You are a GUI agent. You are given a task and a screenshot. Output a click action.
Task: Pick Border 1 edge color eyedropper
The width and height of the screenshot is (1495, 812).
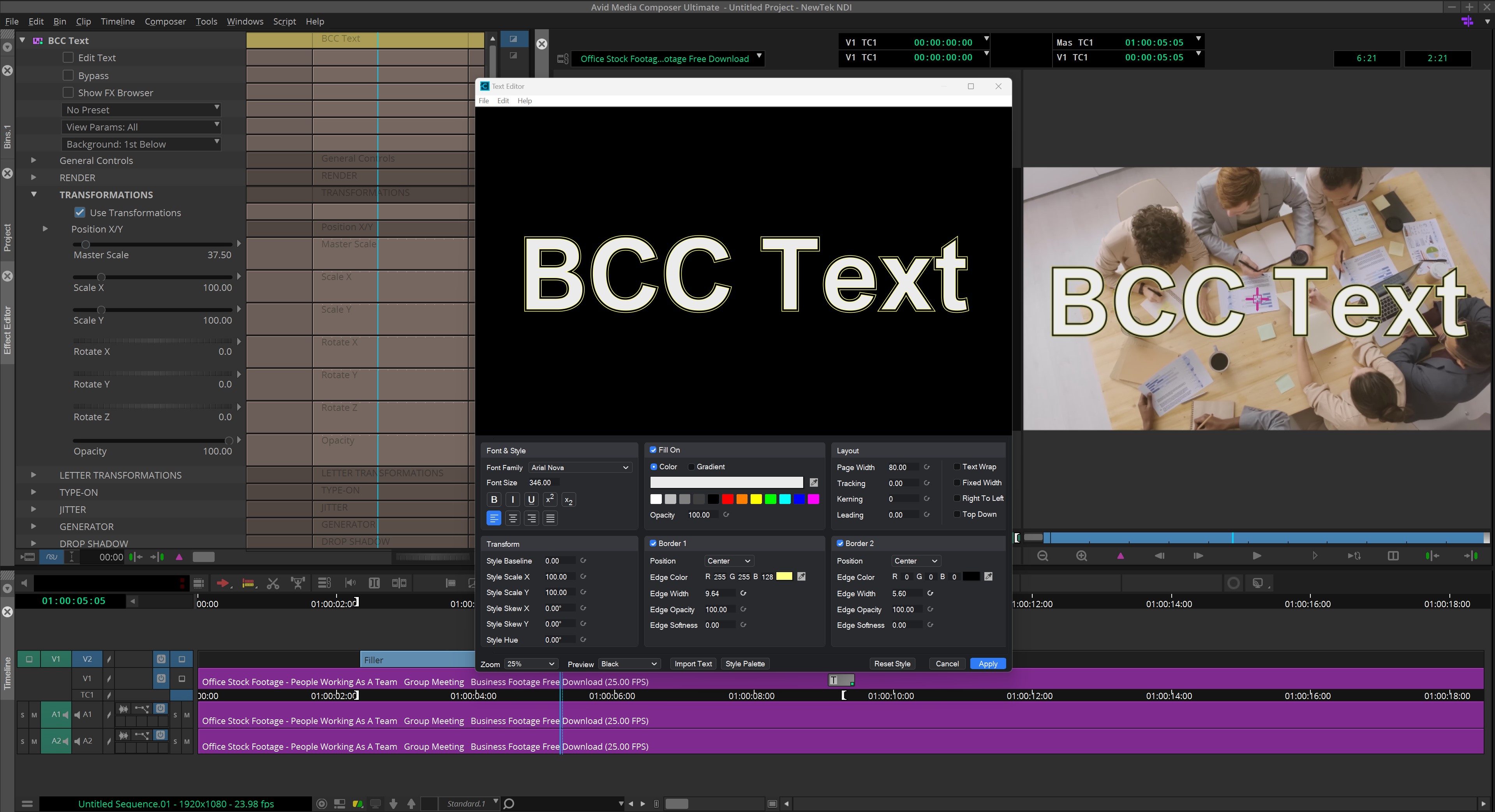click(802, 576)
